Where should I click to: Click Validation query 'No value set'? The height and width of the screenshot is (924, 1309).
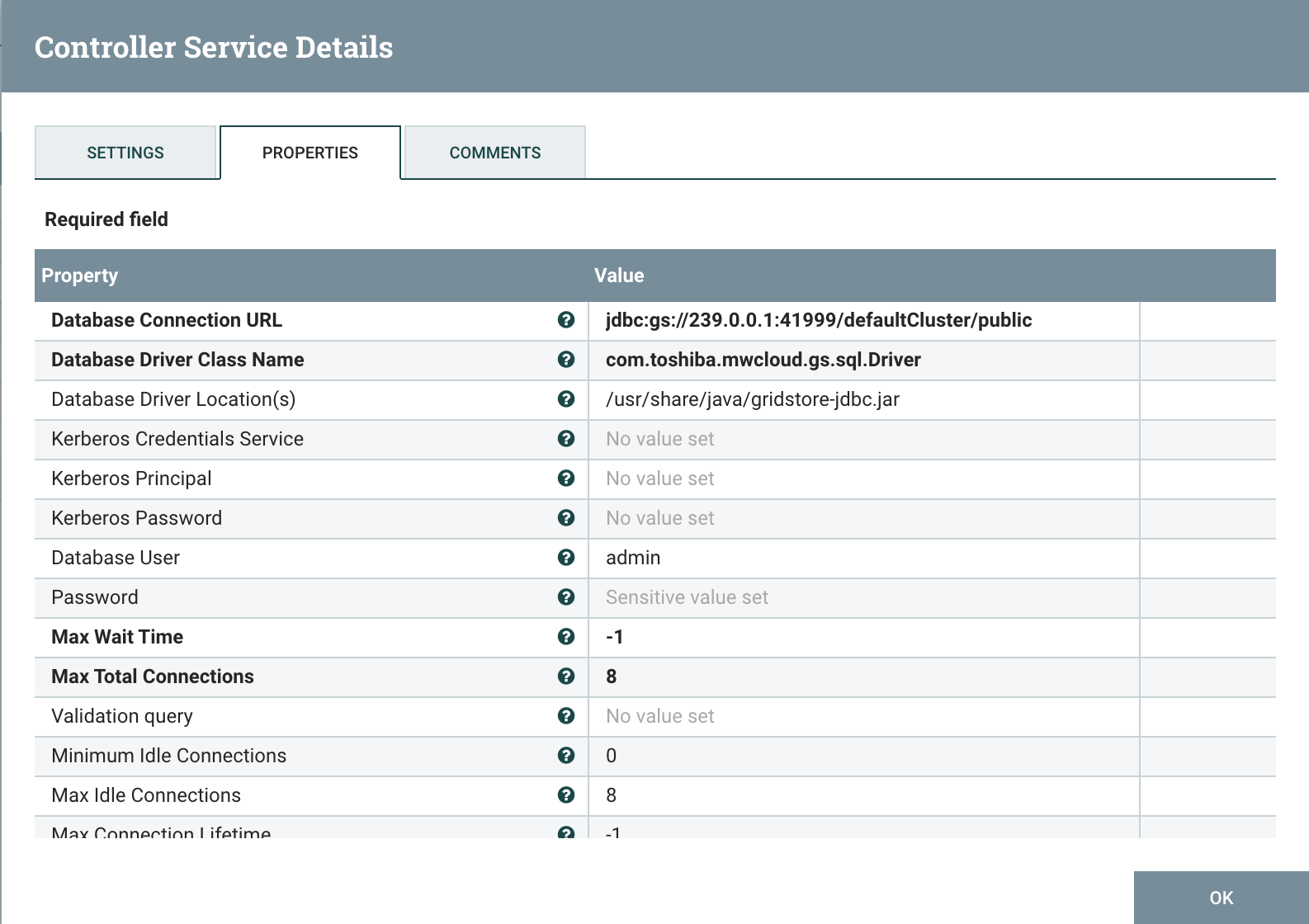660,716
